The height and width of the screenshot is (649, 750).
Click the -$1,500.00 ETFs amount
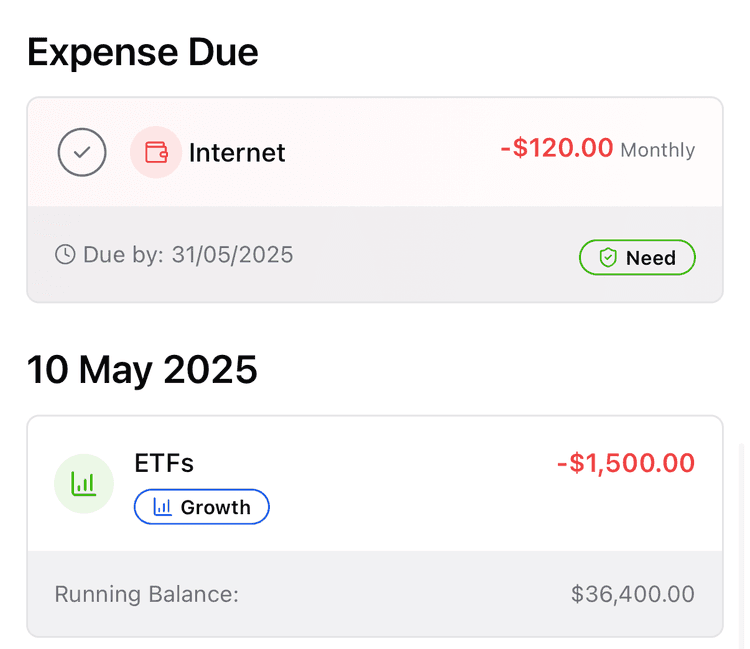pyautogui.click(x=626, y=463)
